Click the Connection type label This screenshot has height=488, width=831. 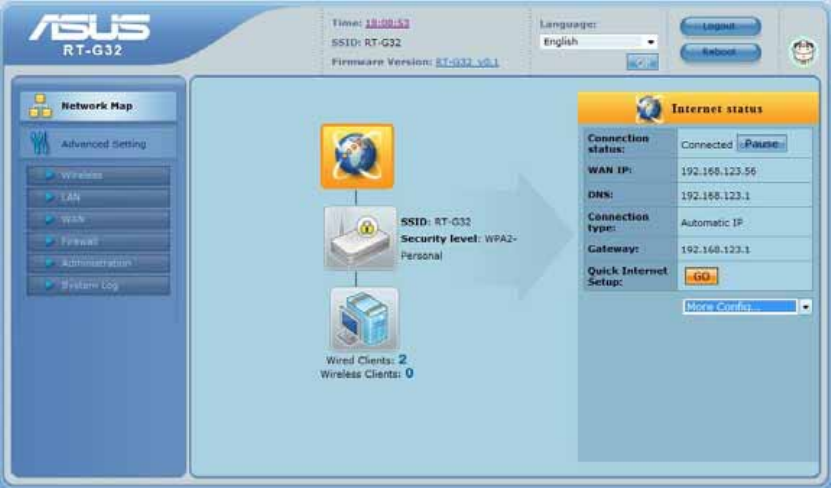tap(618, 222)
